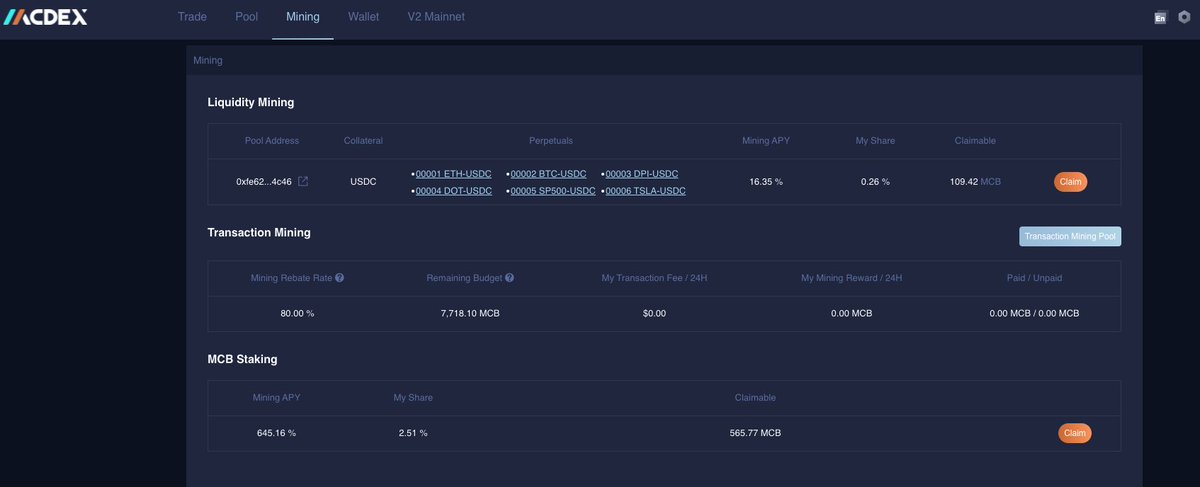
Task: Claim the 565.77 MCB staking reward
Action: click(1075, 433)
